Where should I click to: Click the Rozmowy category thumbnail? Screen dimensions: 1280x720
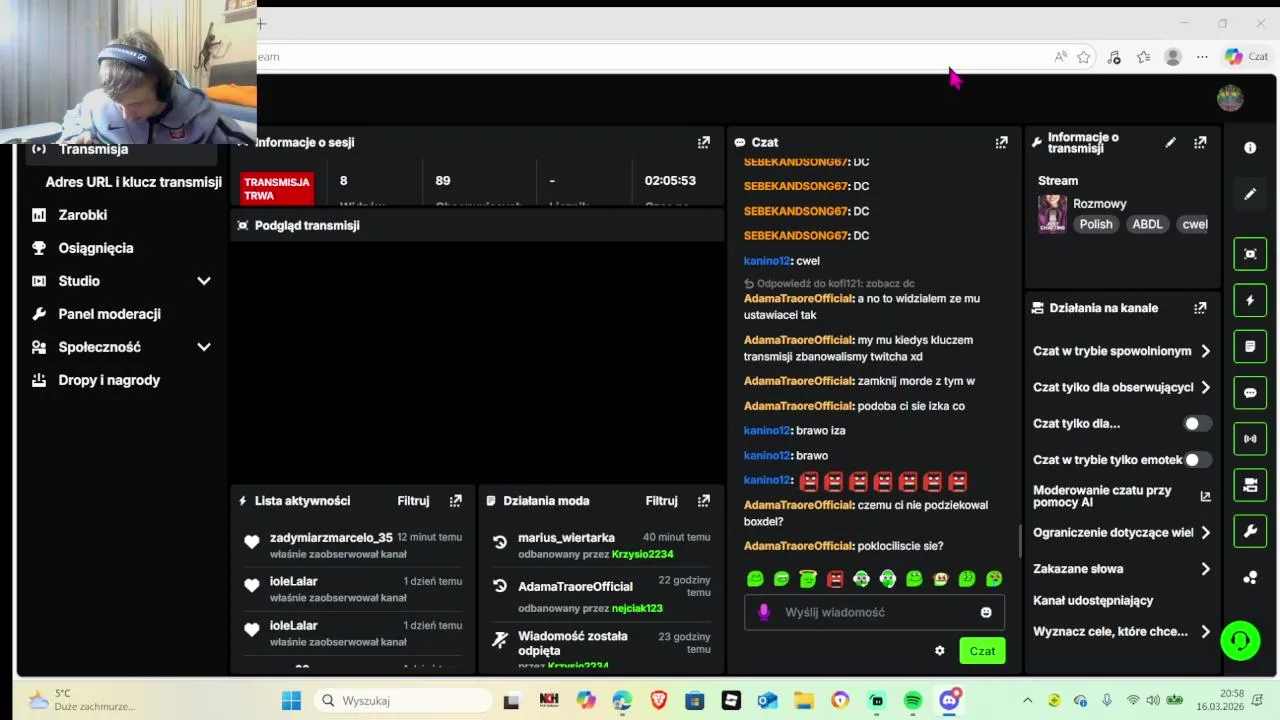click(x=1052, y=213)
